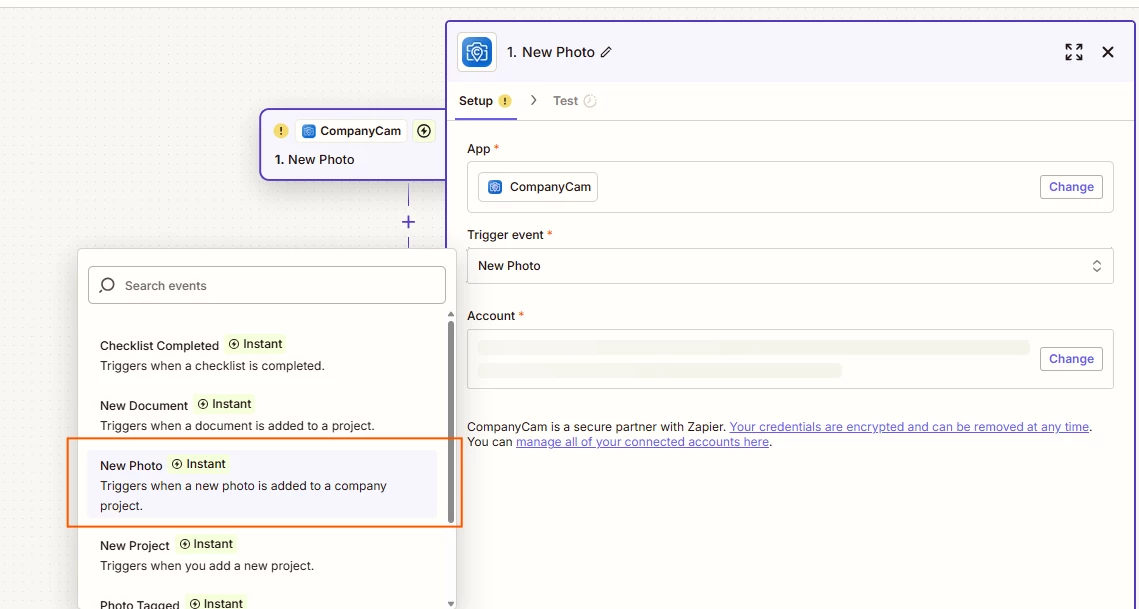Change the CompanyCam app

click(1071, 187)
